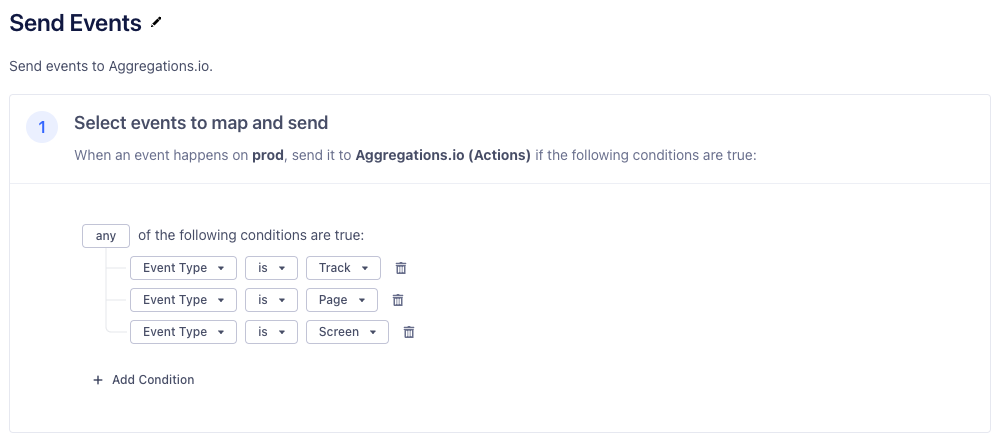999x437 pixels.
Task: Click the bold 'Aggregations.io (Actions)' destination name
Action: [443, 157]
